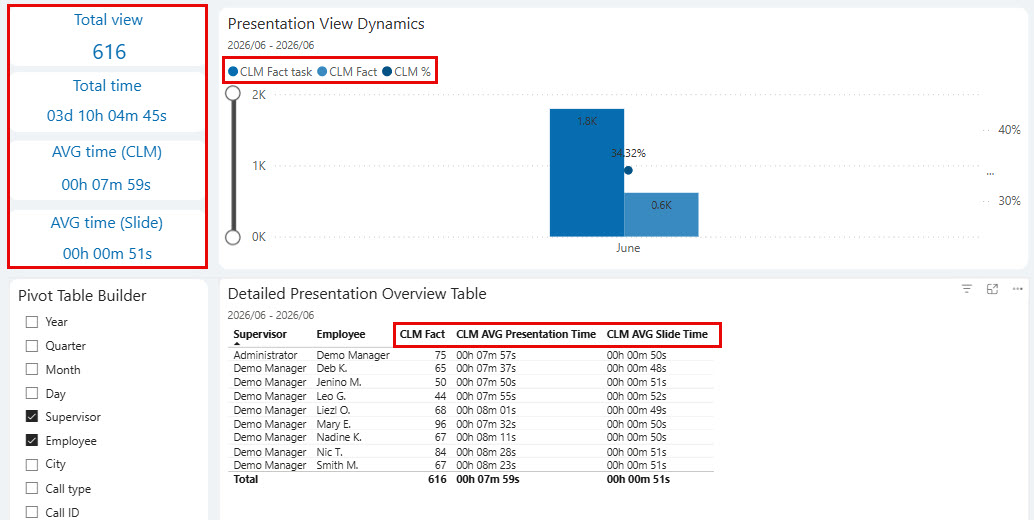
Task: Uncheck the Employee checkbox
Action: coord(32,441)
